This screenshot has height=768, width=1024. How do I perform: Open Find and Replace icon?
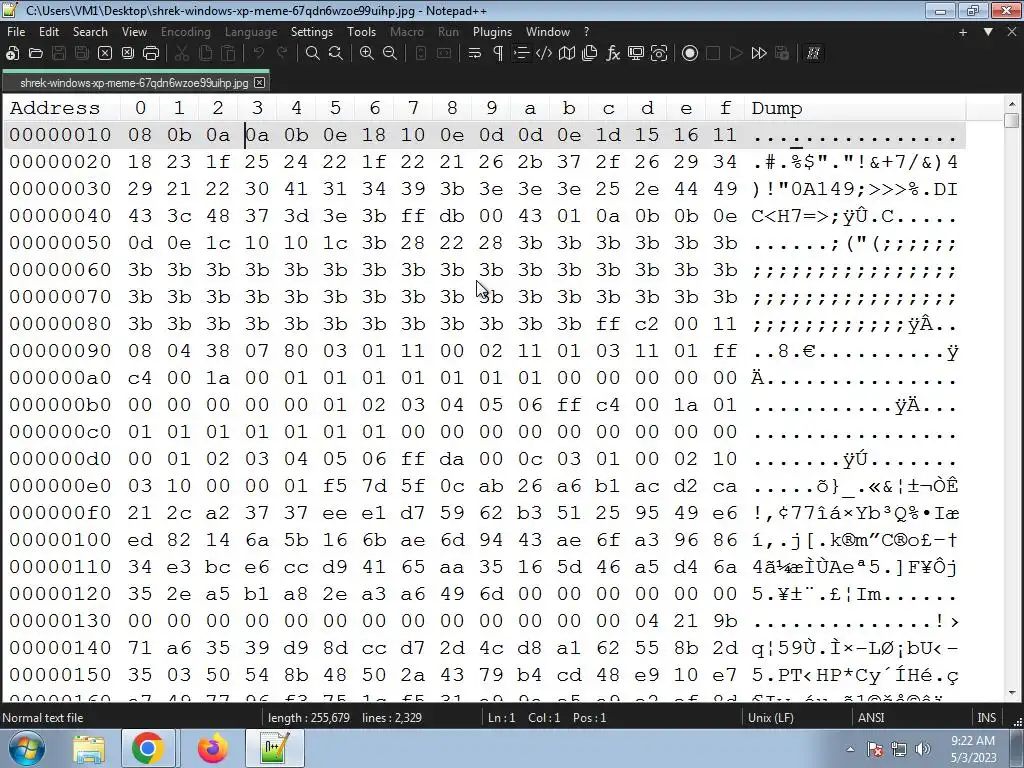[336, 54]
